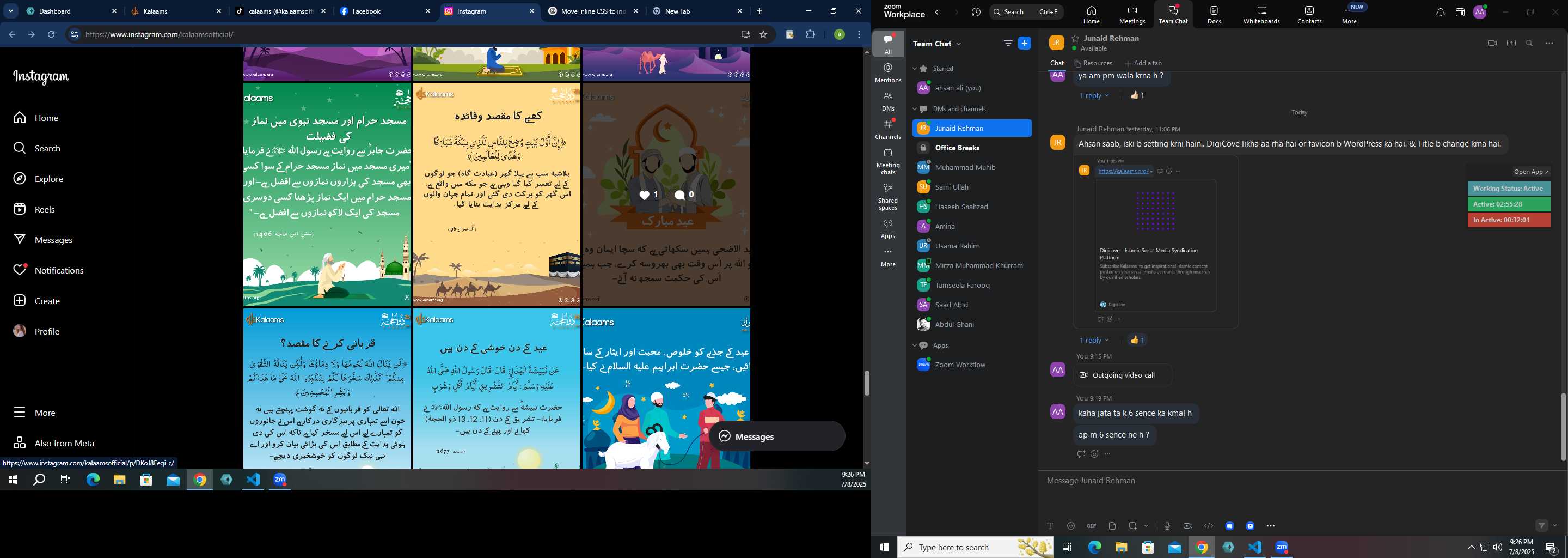The height and width of the screenshot is (558, 1568).
Task: Click Add a tab in chat
Action: click(x=1143, y=63)
